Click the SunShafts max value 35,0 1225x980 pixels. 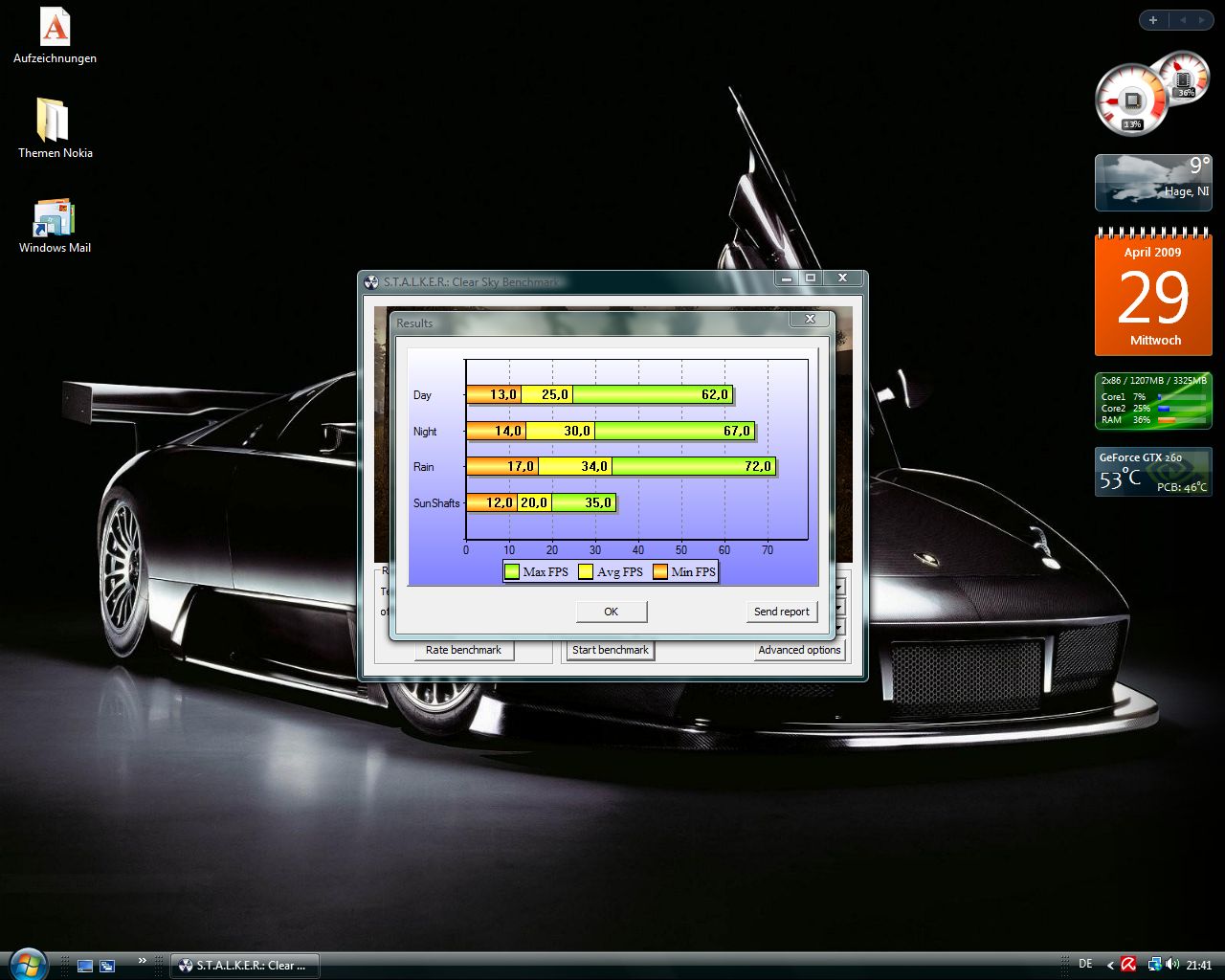(598, 502)
